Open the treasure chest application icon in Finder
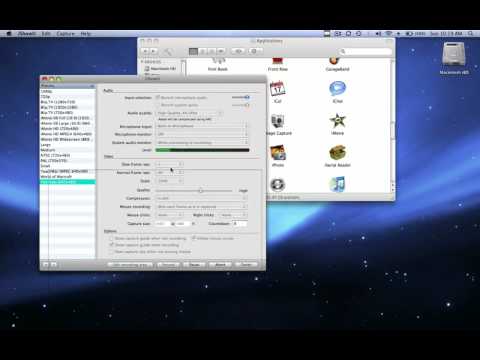 pyautogui.click(x=337, y=153)
